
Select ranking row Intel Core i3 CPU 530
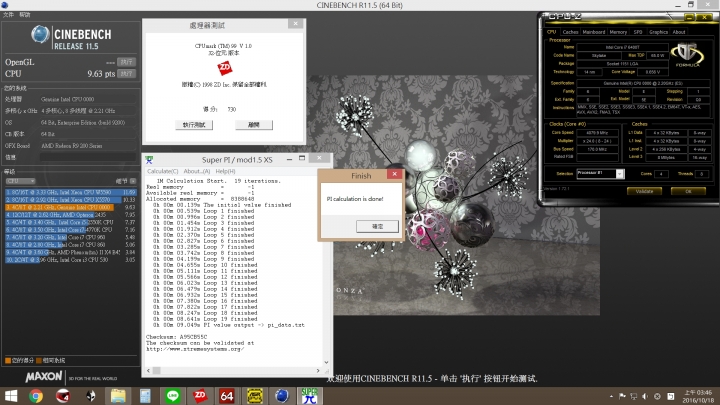pos(71,259)
